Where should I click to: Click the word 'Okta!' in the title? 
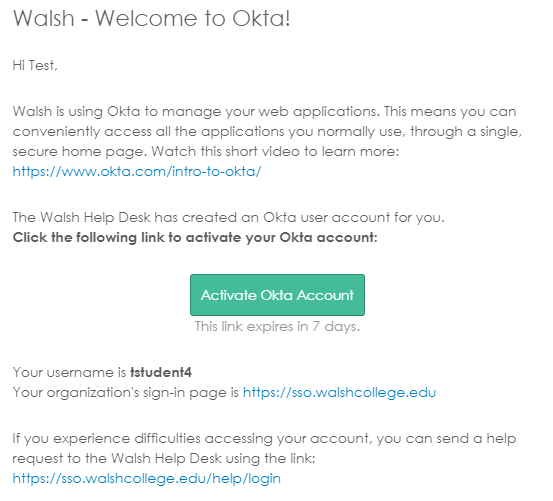261,18
